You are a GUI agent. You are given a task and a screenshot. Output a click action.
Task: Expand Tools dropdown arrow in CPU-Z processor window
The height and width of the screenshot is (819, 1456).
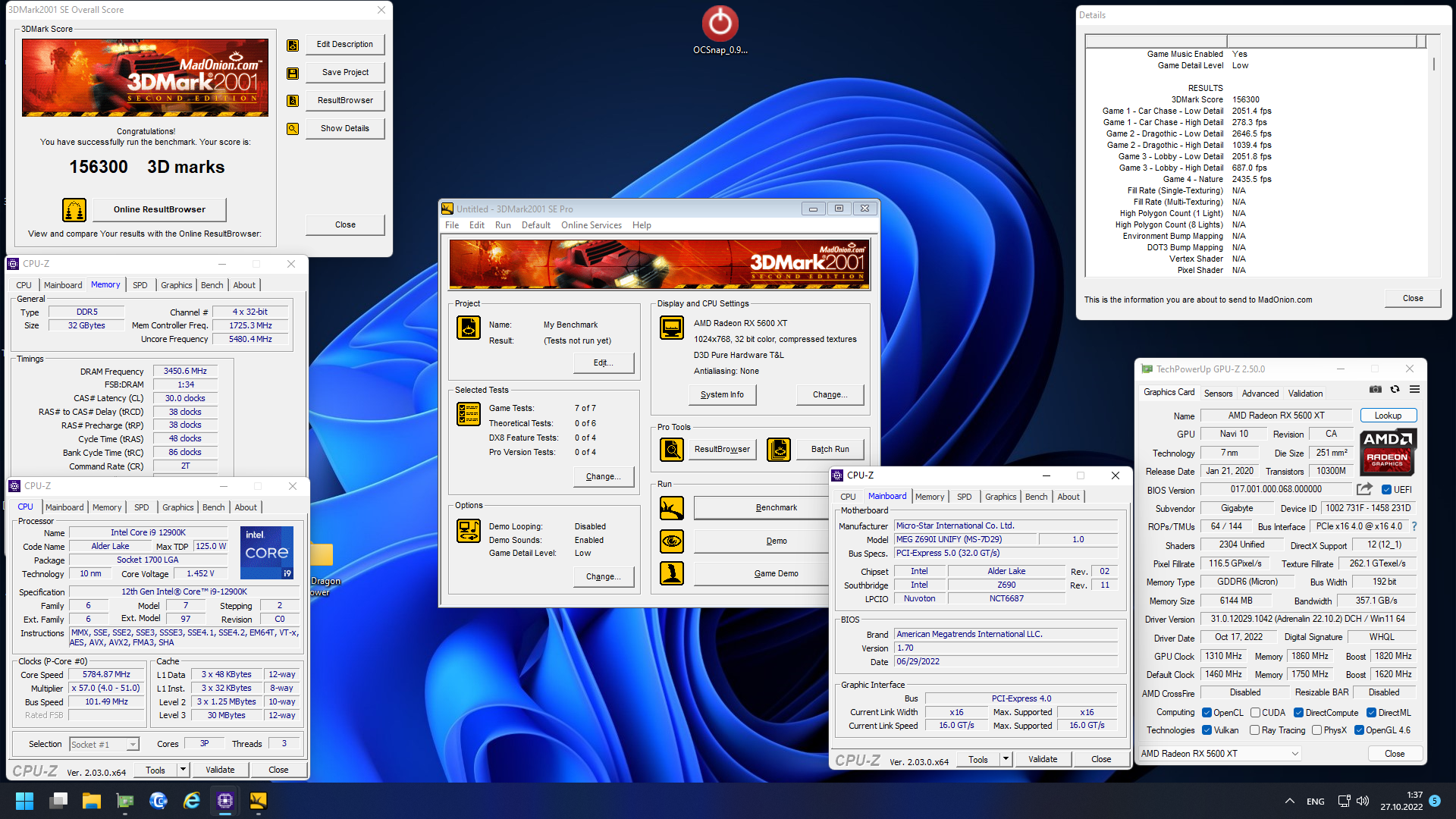tap(183, 770)
